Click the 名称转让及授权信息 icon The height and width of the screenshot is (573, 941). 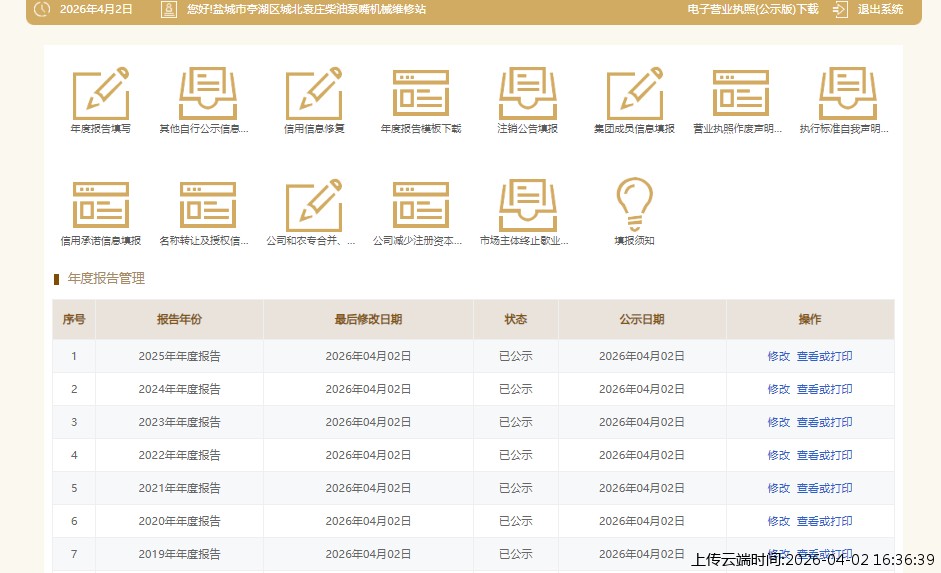[207, 206]
